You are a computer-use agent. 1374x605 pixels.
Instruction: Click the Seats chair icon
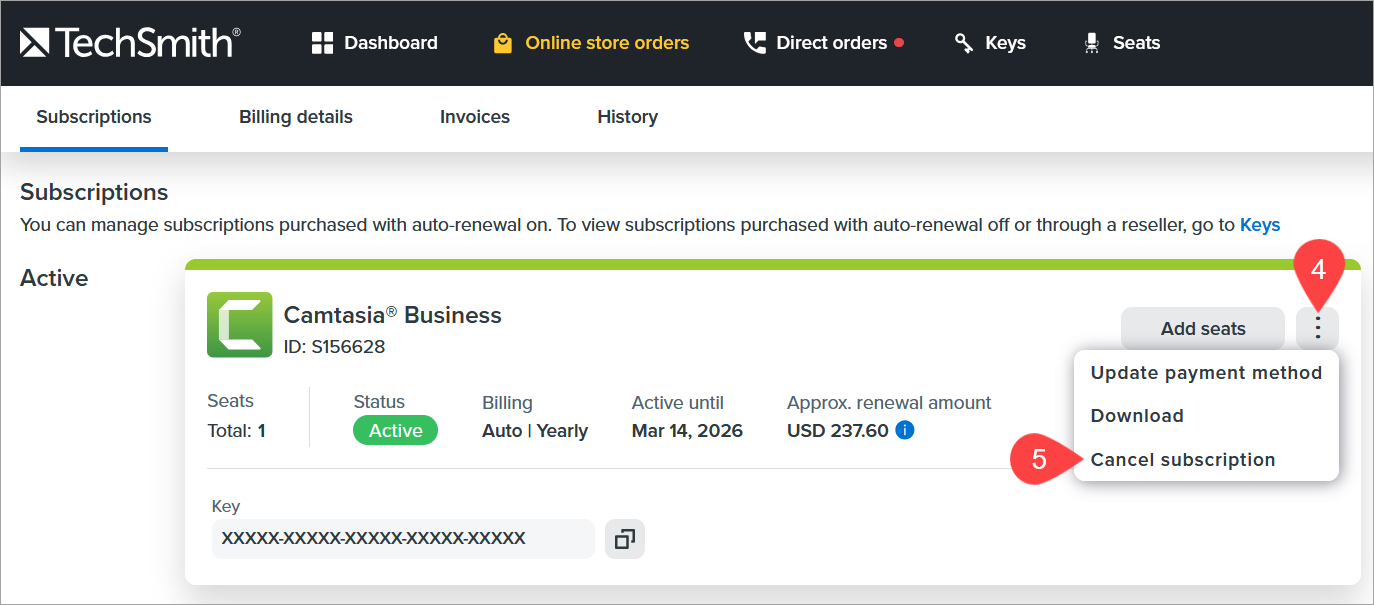click(1091, 43)
